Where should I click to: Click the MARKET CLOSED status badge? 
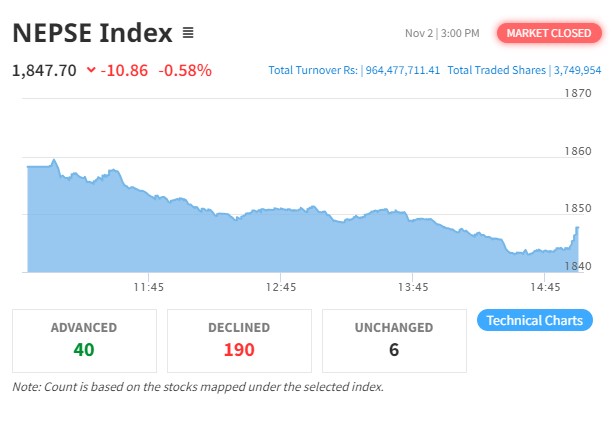(548, 33)
